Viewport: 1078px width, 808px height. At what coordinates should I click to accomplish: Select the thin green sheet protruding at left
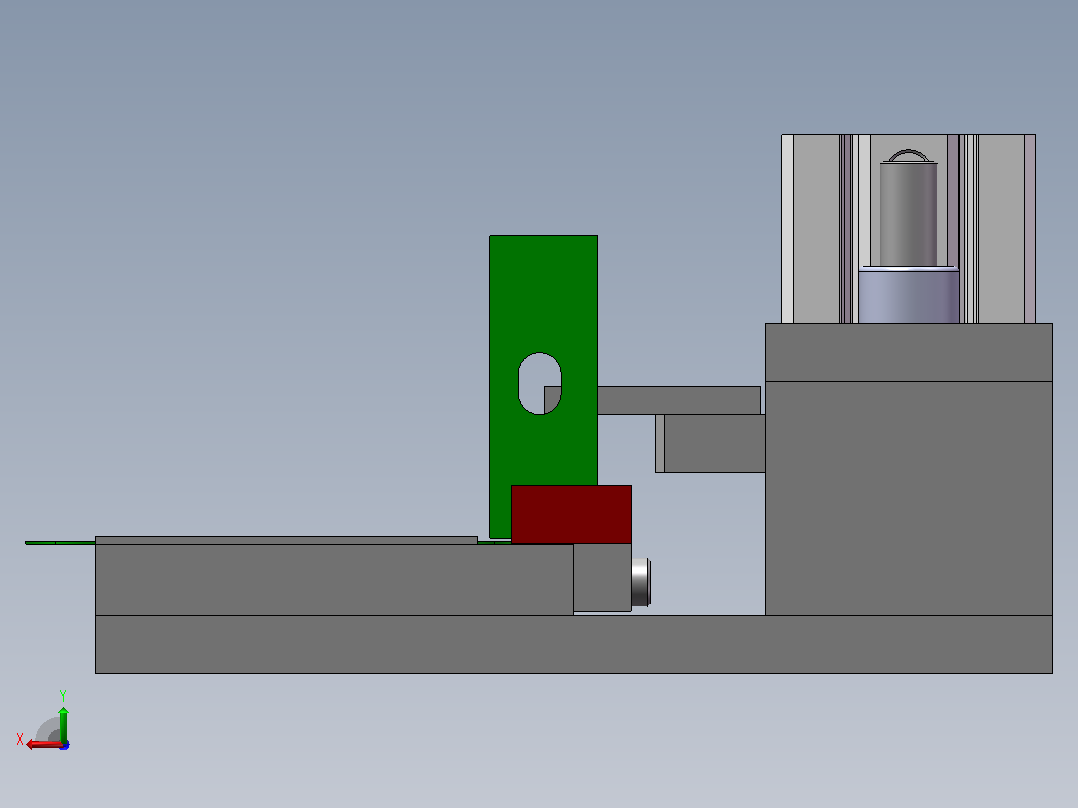(60, 543)
